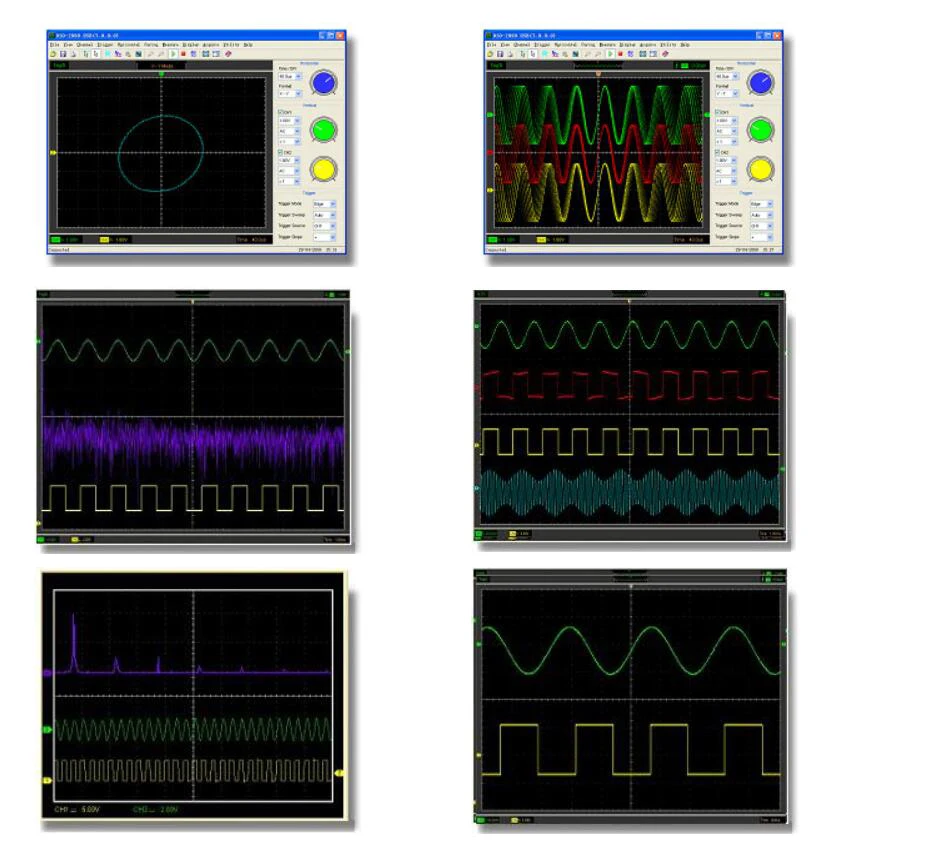Click the Open file icon in the red-waveform window's toolbar

tap(490, 54)
